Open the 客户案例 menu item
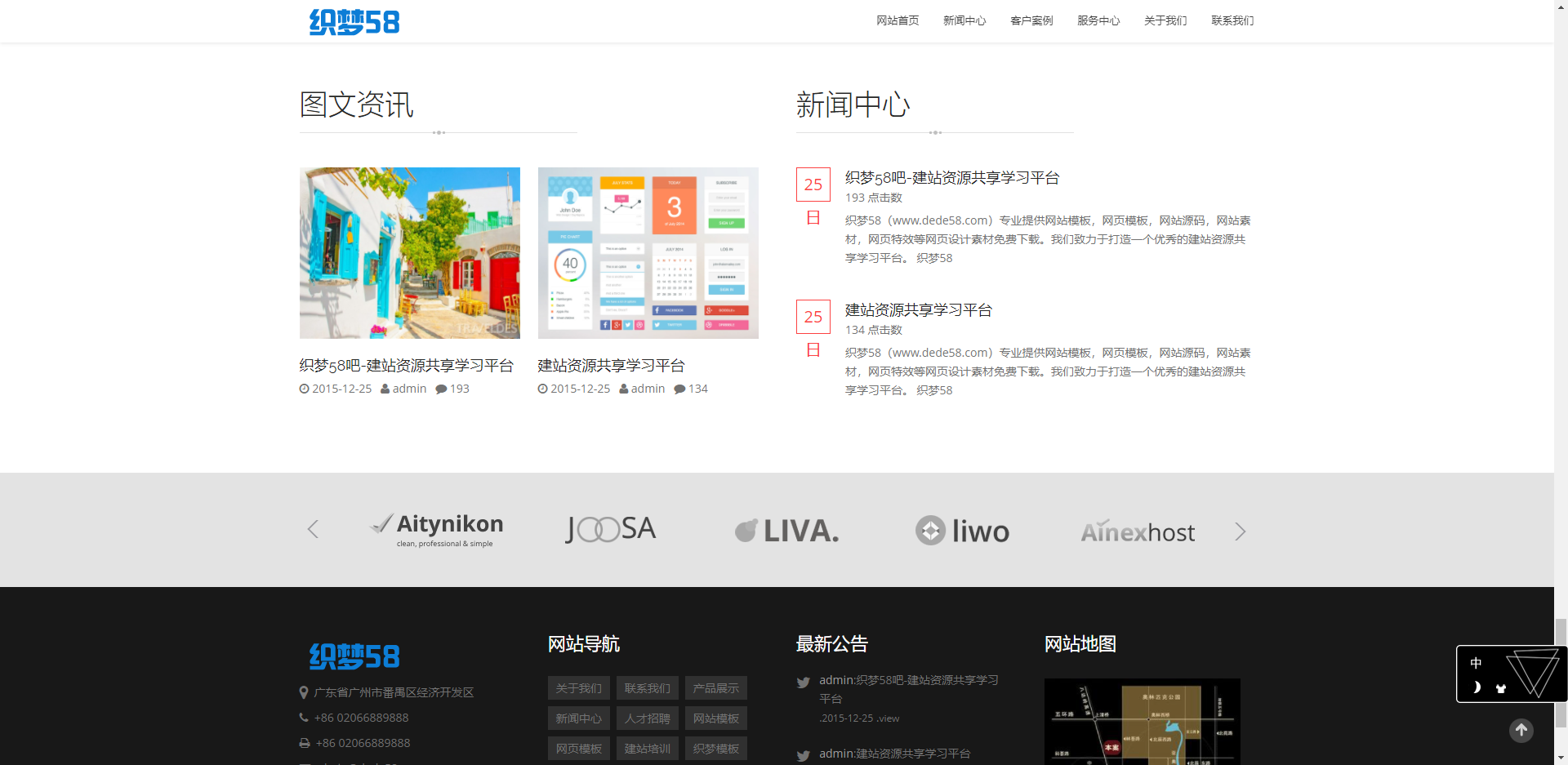The image size is (1568, 765). pos(1031,20)
